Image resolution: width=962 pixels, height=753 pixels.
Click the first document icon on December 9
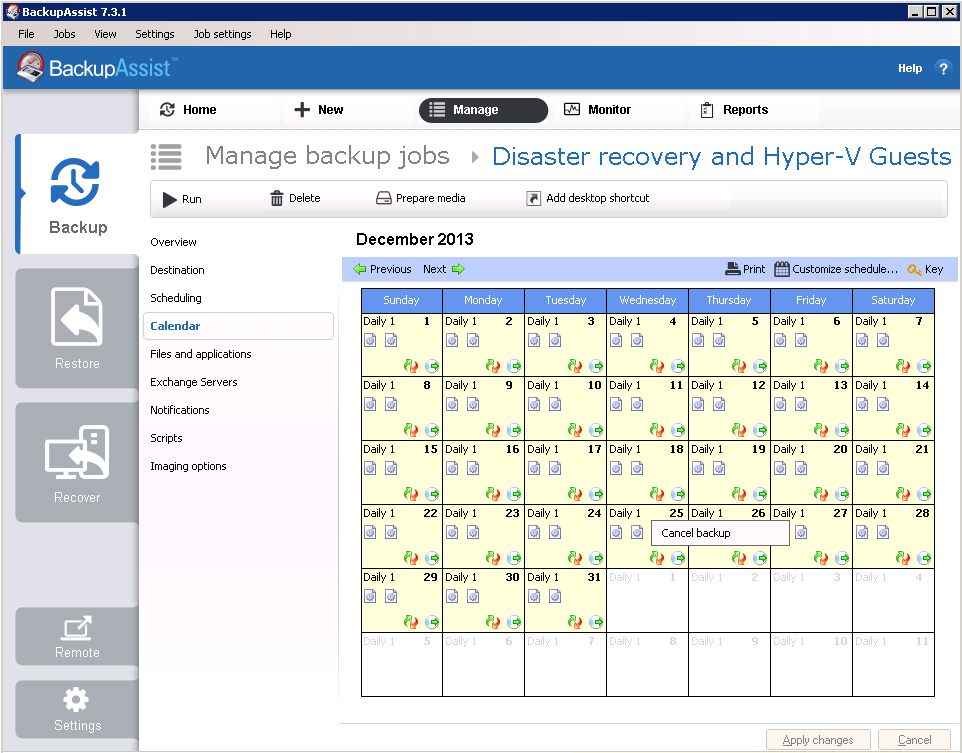pos(452,404)
